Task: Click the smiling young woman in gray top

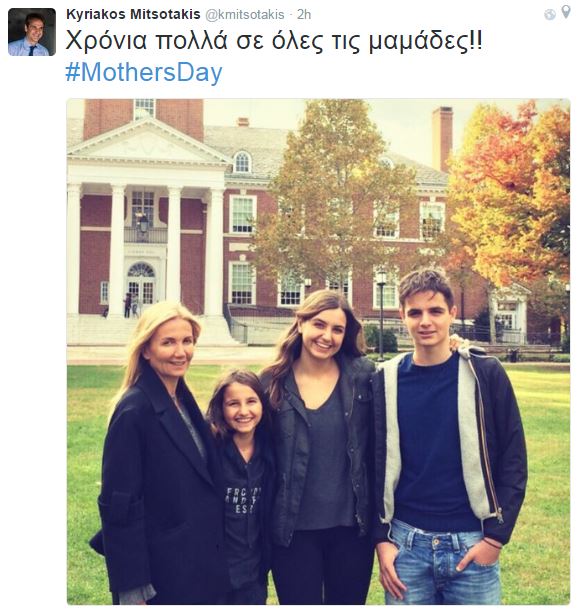Action: pyautogui.click(x=323, y=447)
